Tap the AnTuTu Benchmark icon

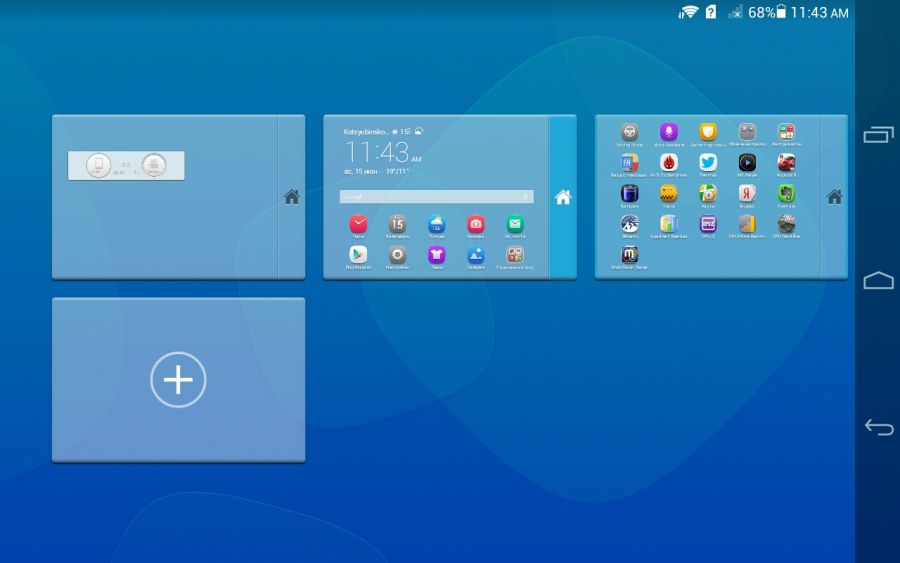click(x=668, y=163)
